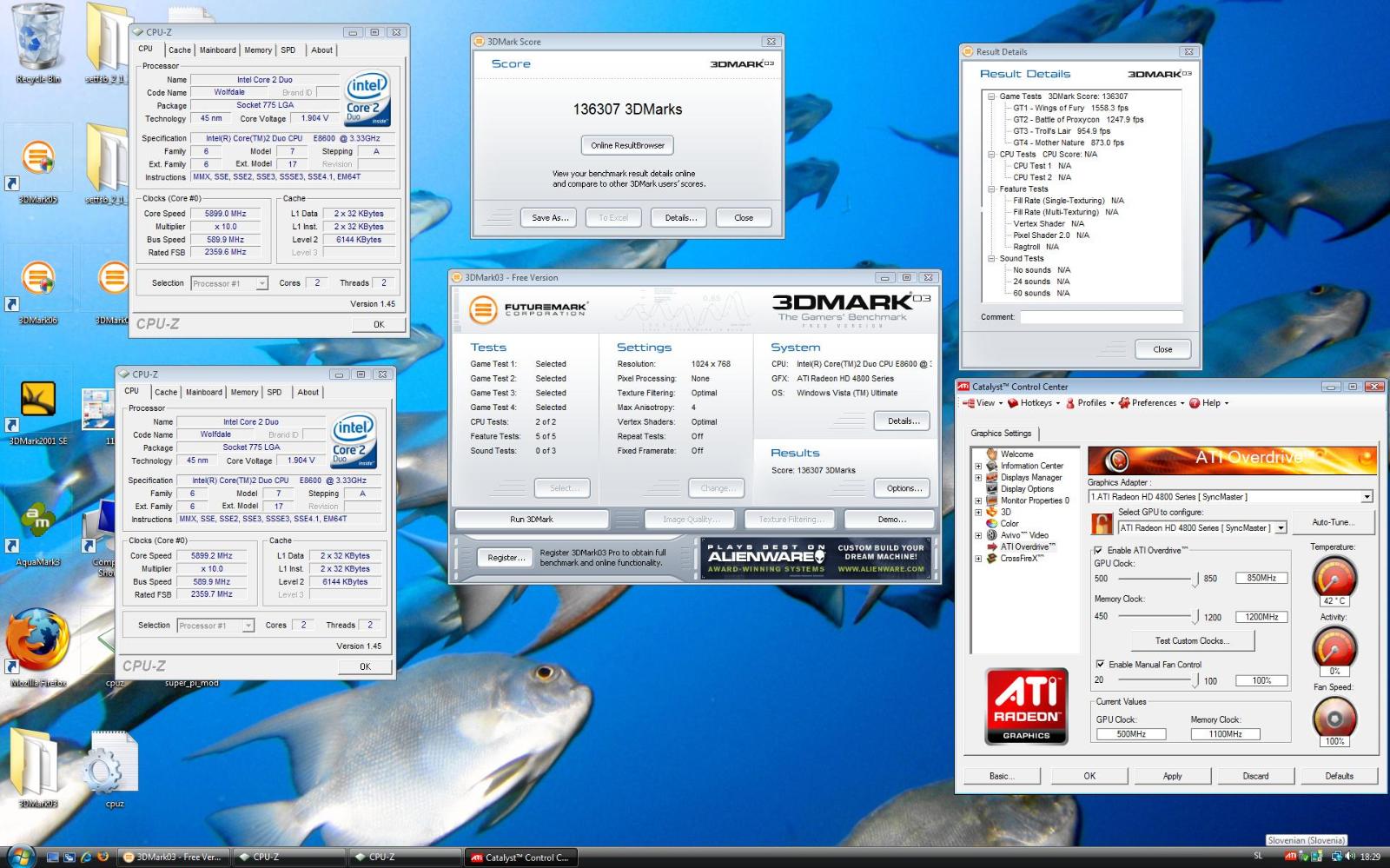Open the Catalyst Preferences menu
The image size is (1390, 868).
(1152, 403)
